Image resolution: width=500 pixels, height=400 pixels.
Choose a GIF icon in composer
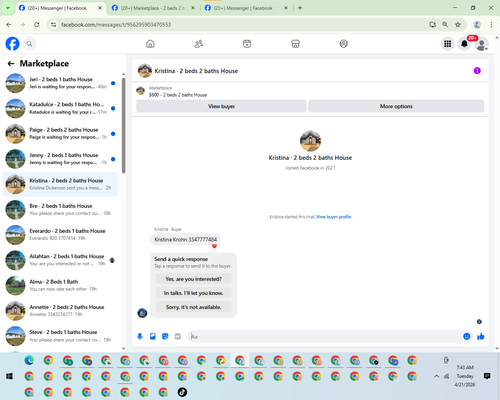178,336
